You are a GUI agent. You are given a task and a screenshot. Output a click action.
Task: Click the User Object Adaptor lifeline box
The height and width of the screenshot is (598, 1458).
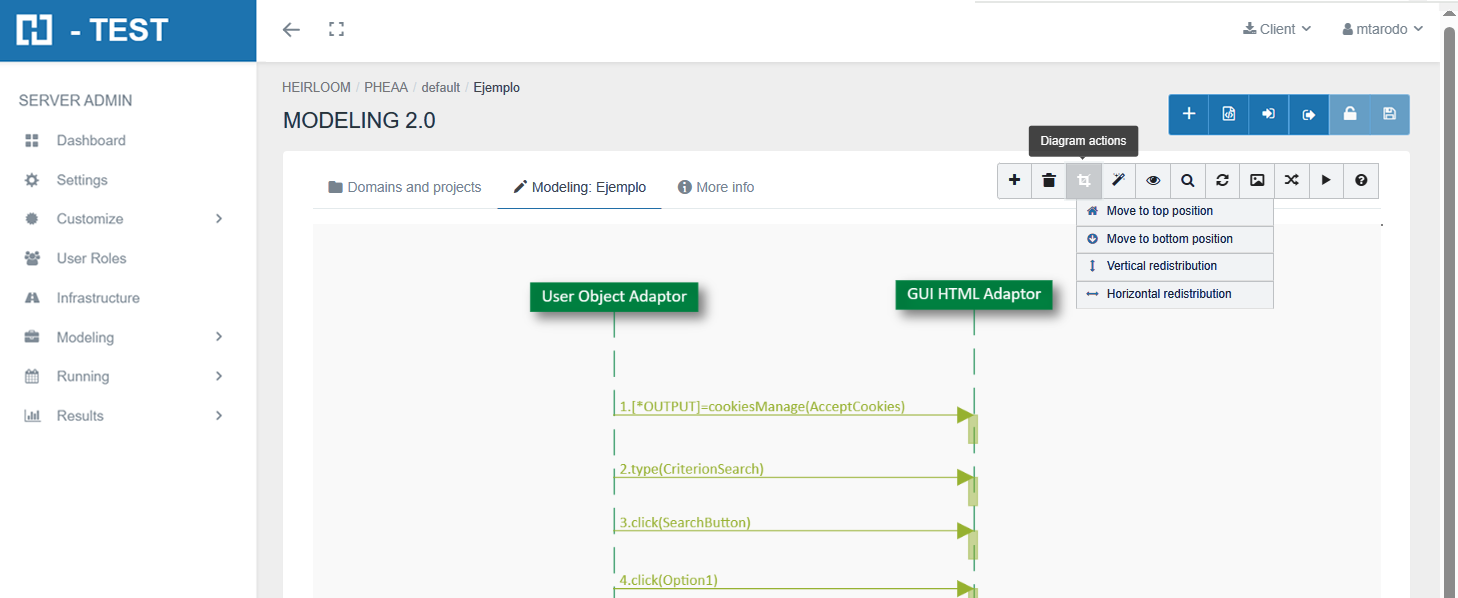[x=614, y=296]
